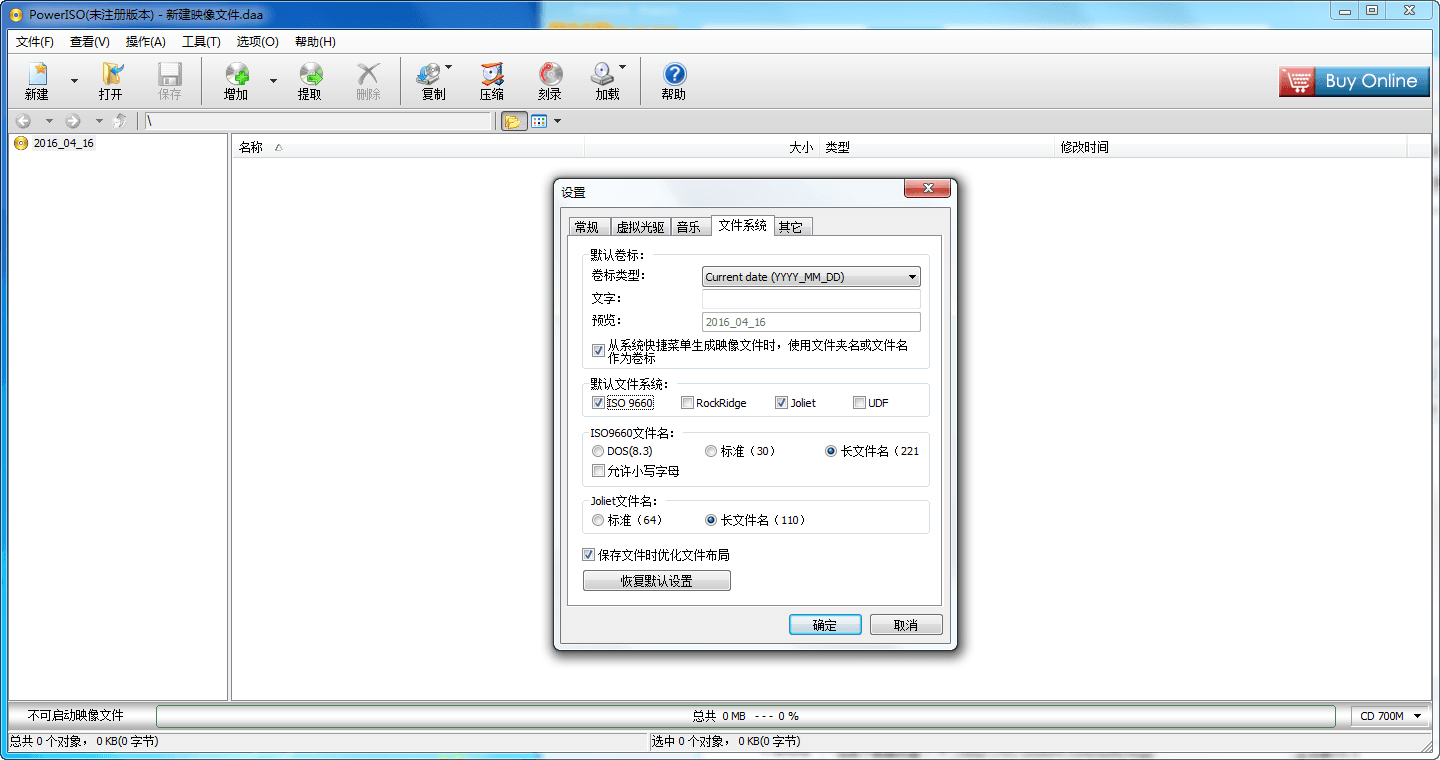Sort by the 修改时间 column header
The width and height of the screenshot is (1440, 760).
(1231, 147)
